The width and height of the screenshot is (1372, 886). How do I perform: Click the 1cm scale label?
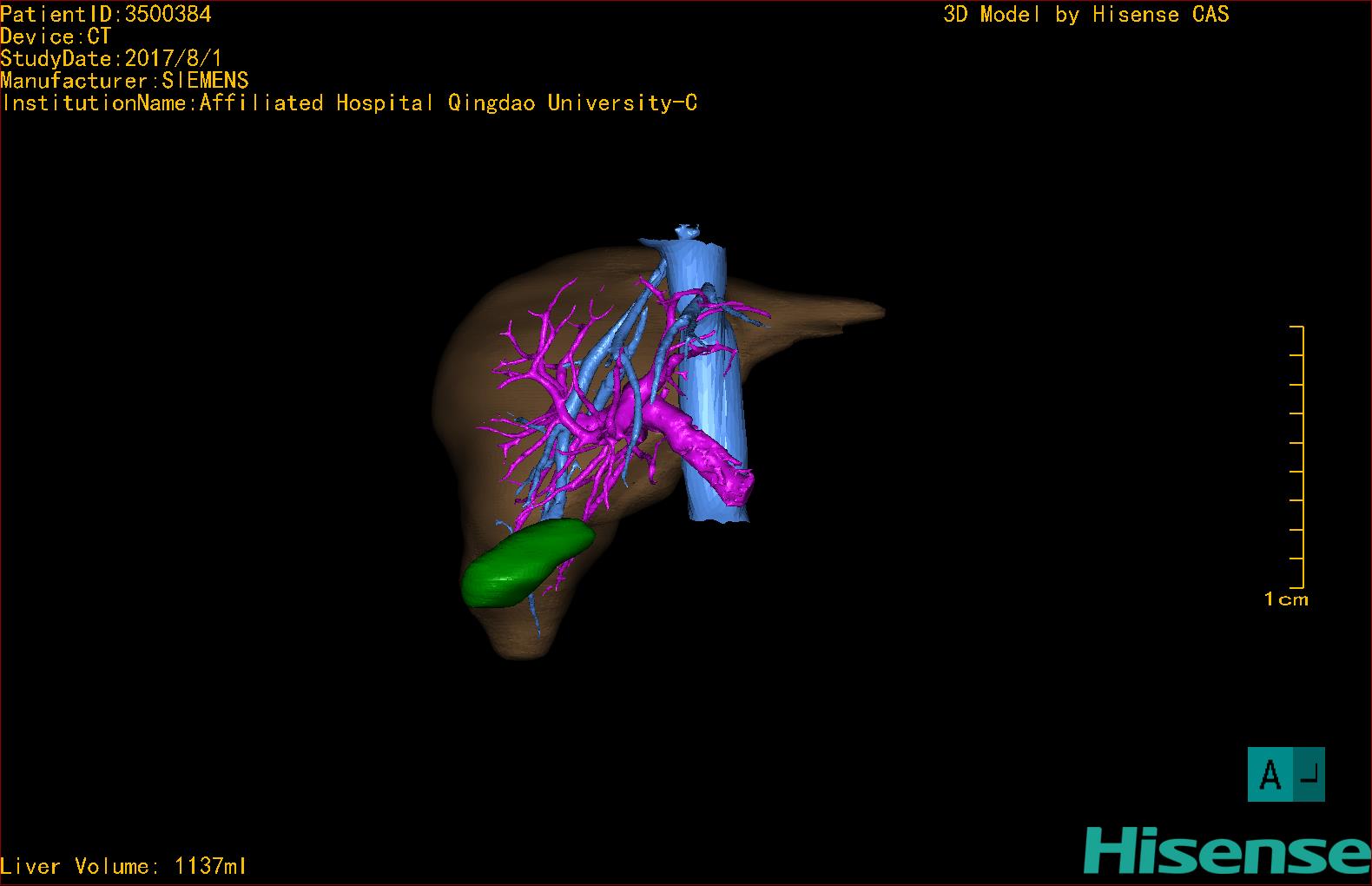point(1286,598)
